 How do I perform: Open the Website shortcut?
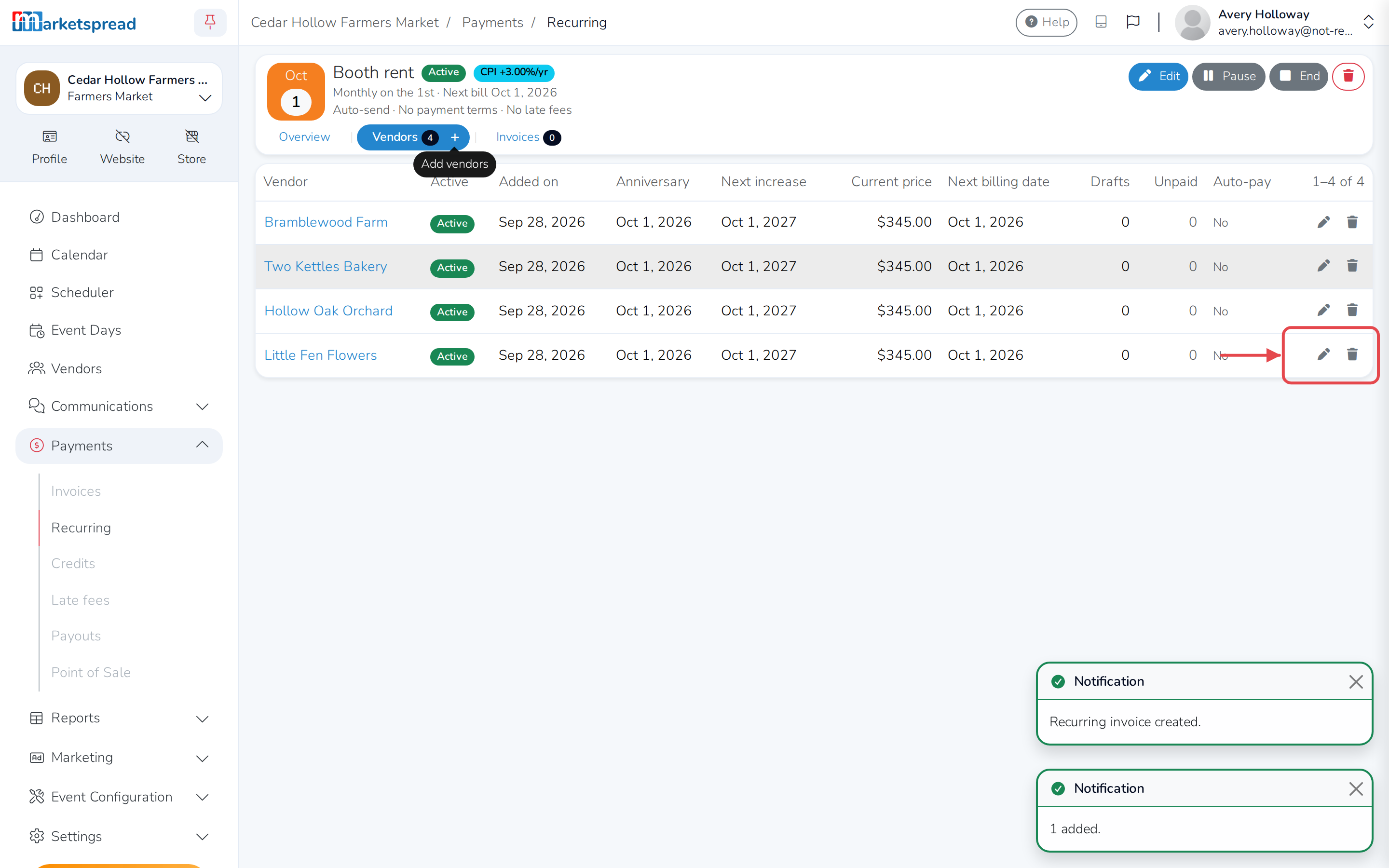[122, 147]
